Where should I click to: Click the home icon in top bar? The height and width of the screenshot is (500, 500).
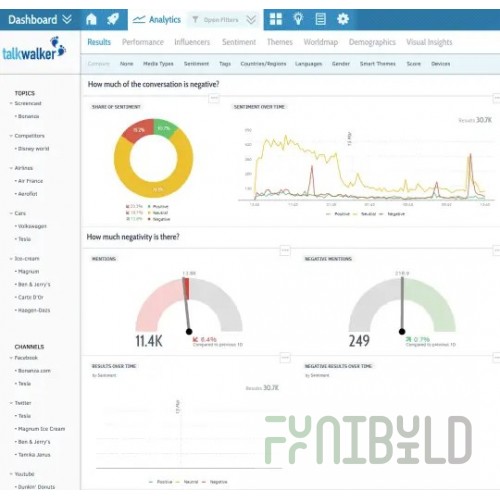(x=91, y=19)
